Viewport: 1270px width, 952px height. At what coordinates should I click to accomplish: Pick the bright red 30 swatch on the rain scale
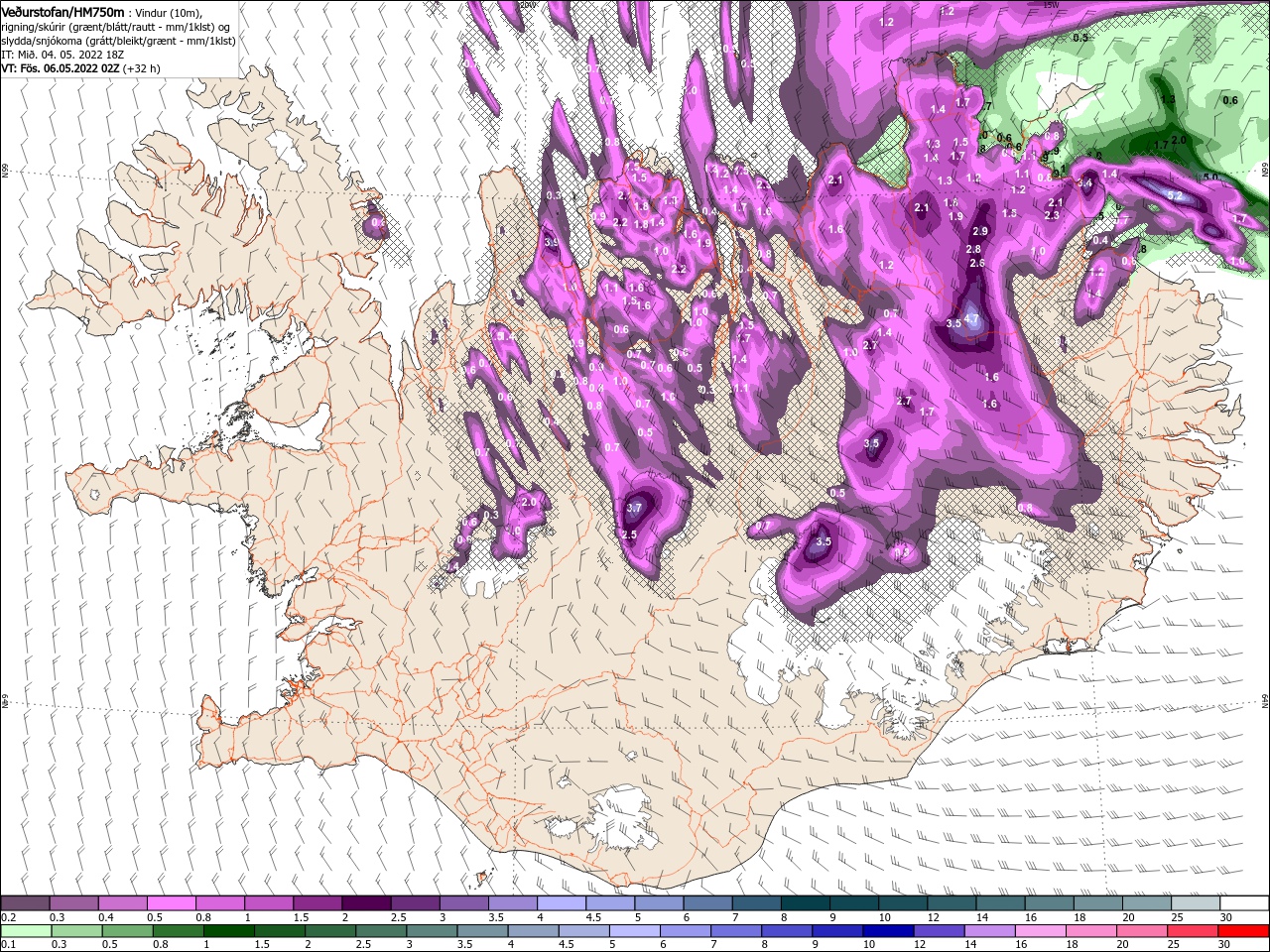pyautogui.click(x=1245, y=930)
